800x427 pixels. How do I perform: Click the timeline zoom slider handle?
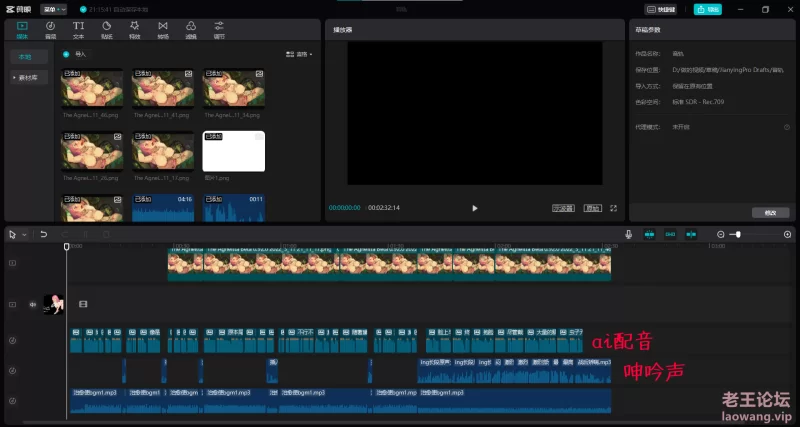coord(738,234)
